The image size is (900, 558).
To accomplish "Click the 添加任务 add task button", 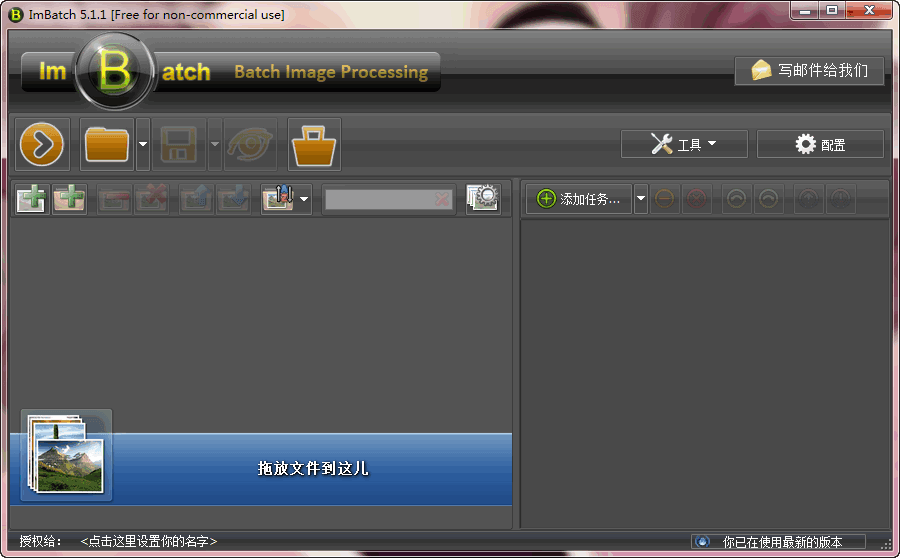I will pos(579,199).
